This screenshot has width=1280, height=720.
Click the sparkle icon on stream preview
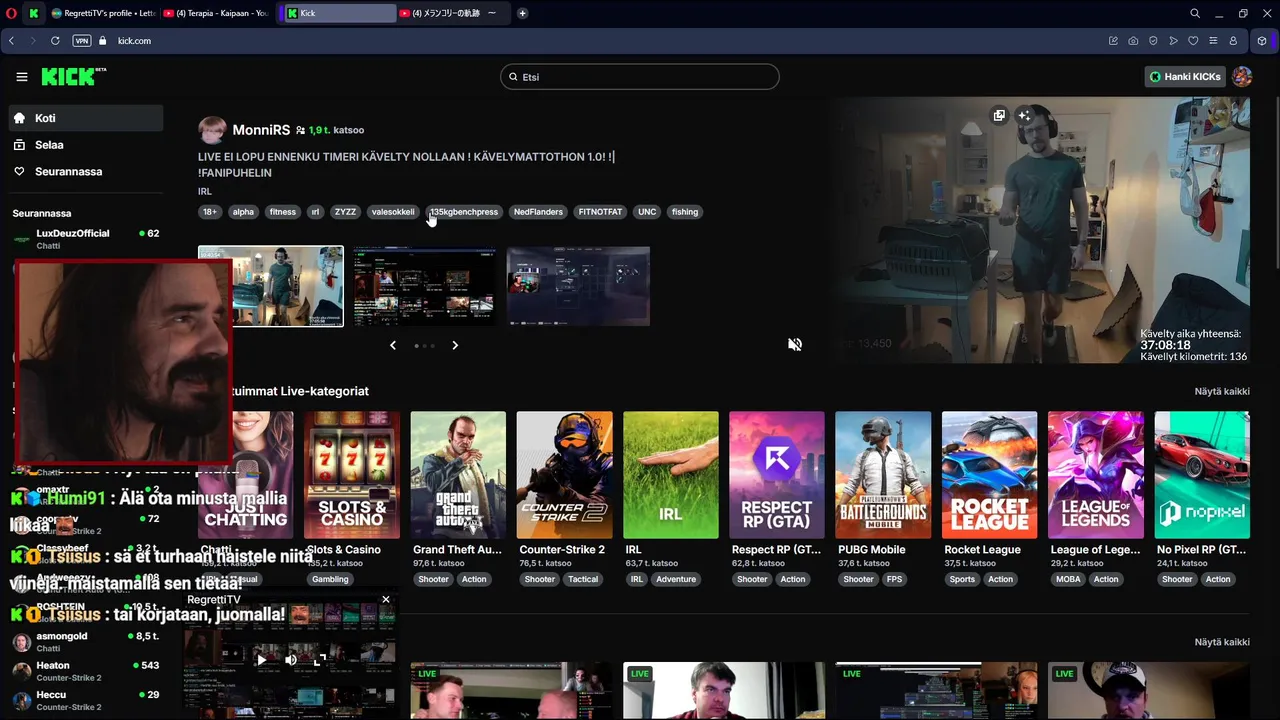pos(1024,116)
